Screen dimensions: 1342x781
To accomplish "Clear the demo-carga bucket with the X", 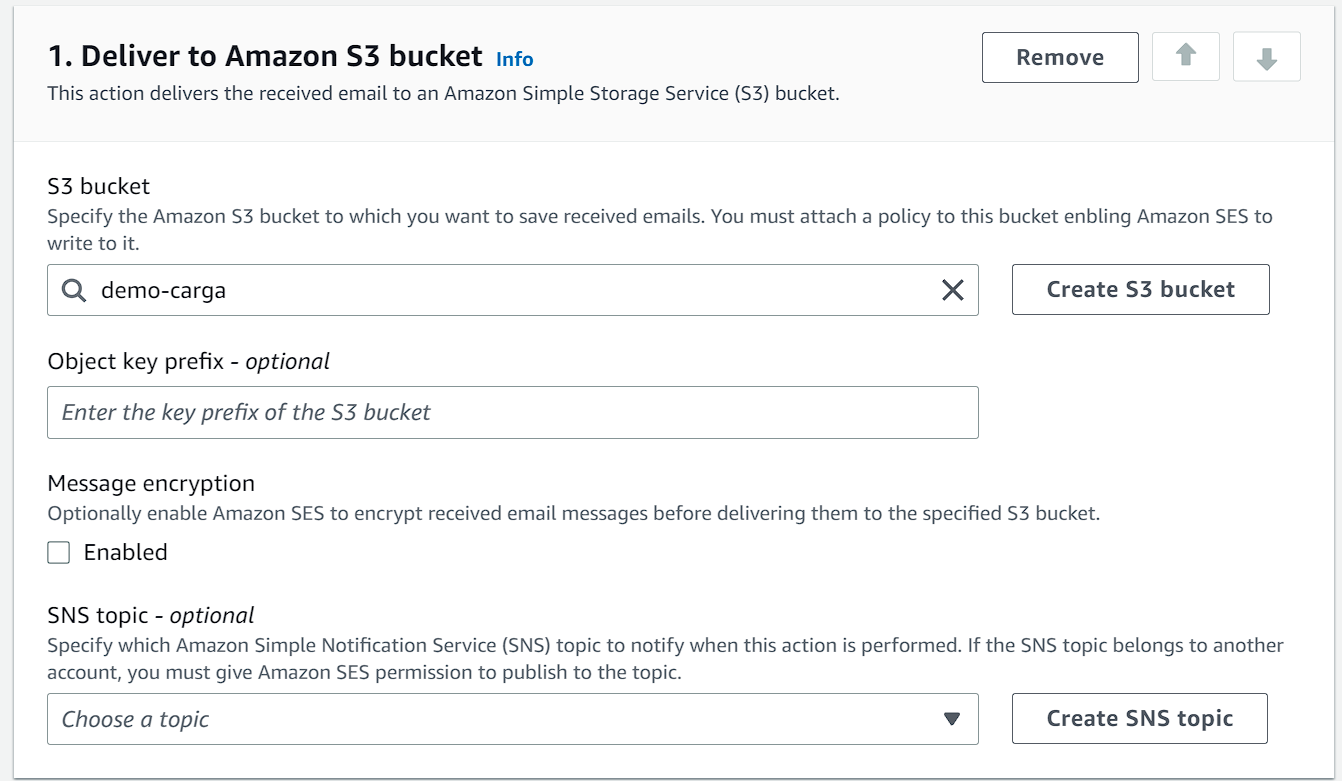I will [952, 290].
